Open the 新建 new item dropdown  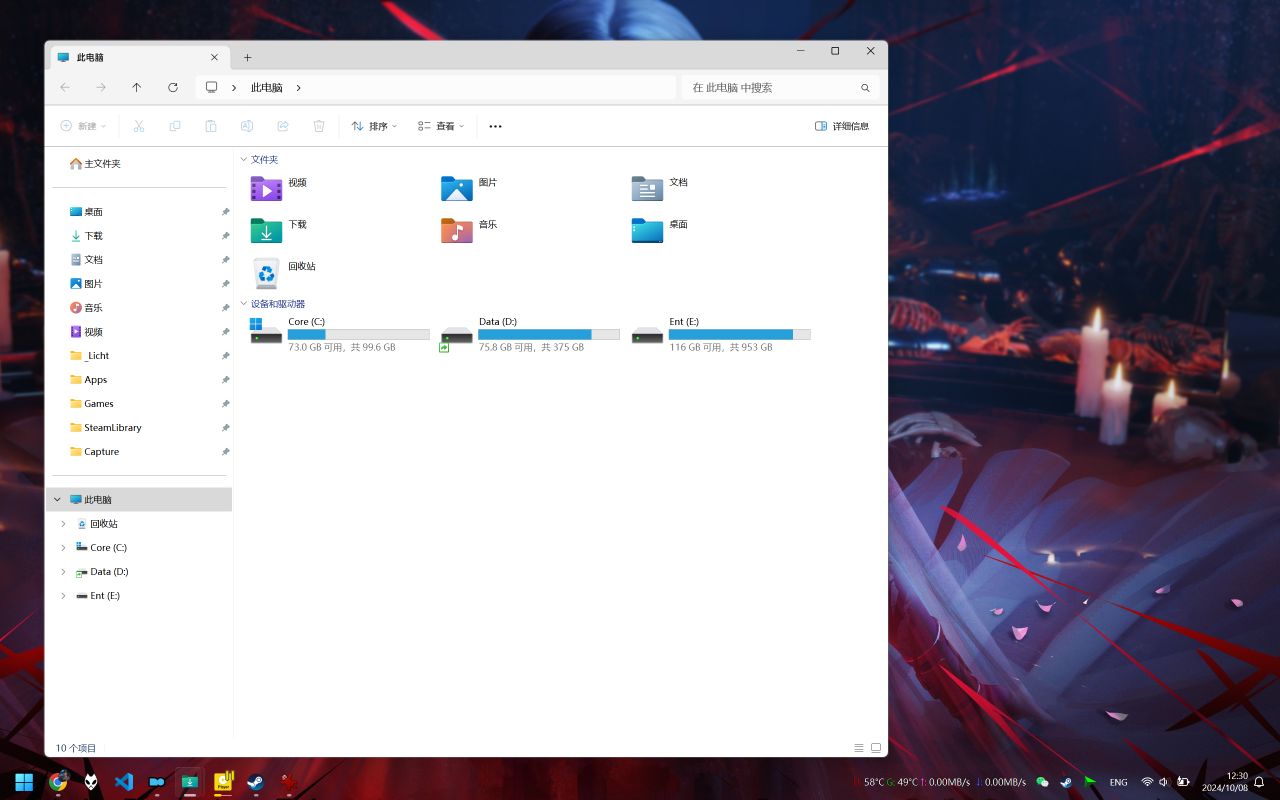pos(83,126)
